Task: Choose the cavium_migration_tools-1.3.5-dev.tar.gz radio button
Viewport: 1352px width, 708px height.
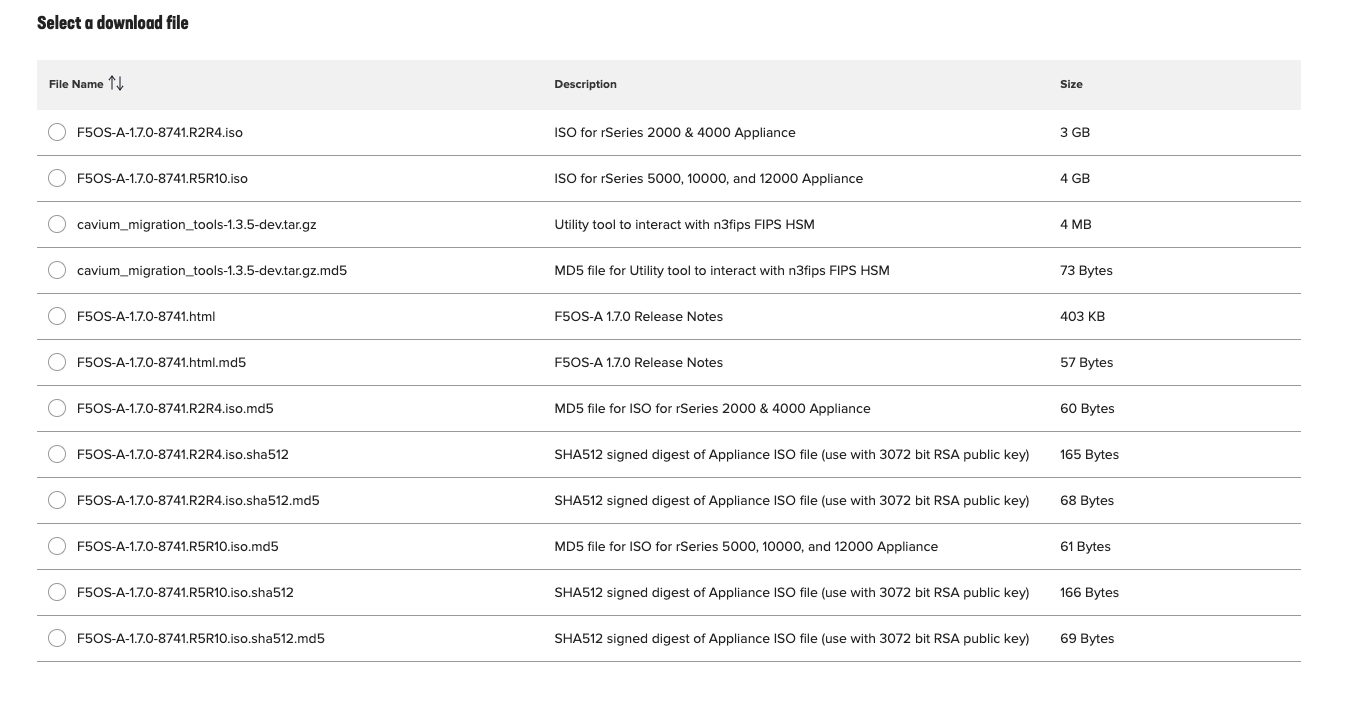Action: pyautogui.click(x=57, y=224)
